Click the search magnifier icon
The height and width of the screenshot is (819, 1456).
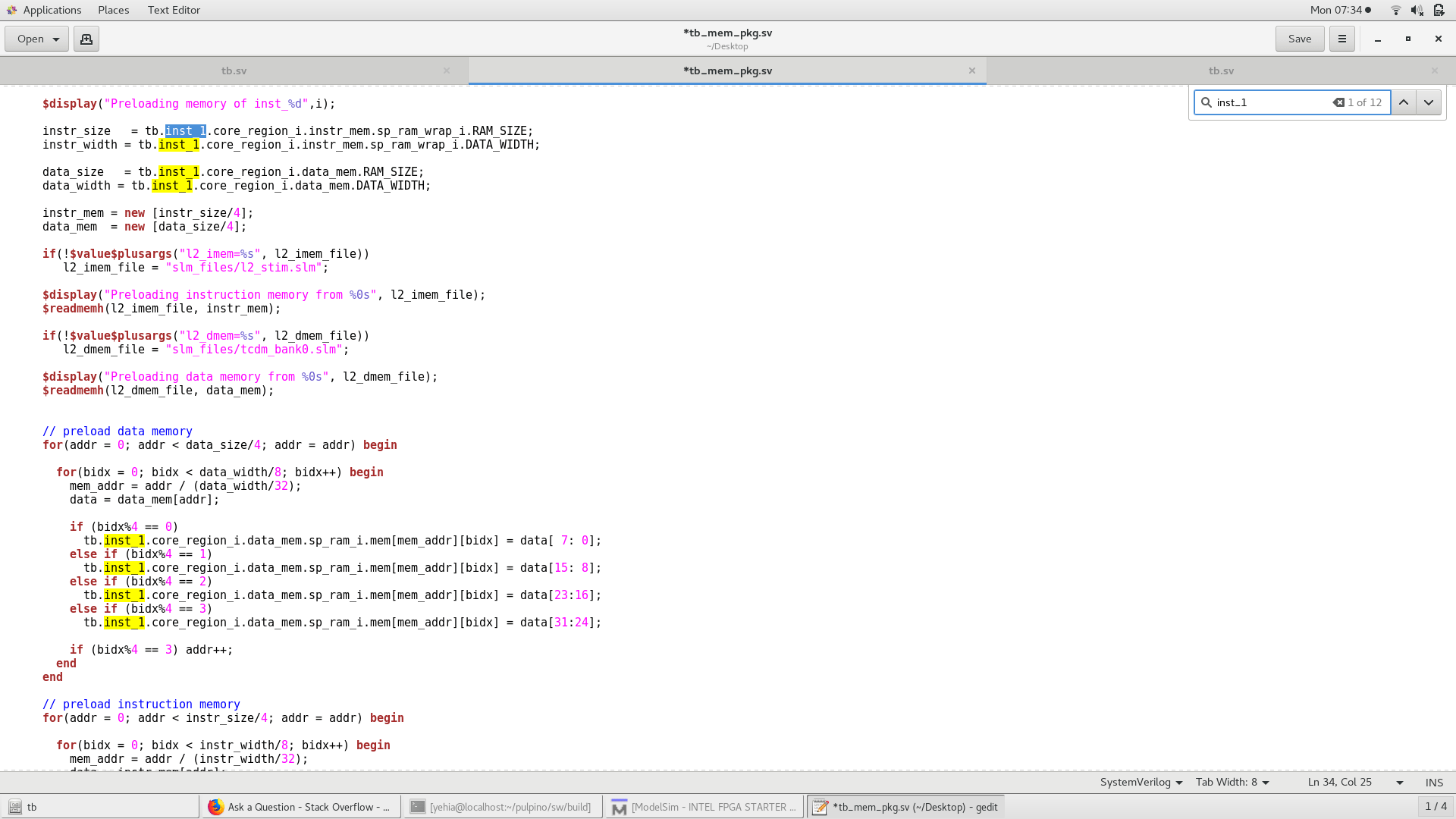(1206, 102)
